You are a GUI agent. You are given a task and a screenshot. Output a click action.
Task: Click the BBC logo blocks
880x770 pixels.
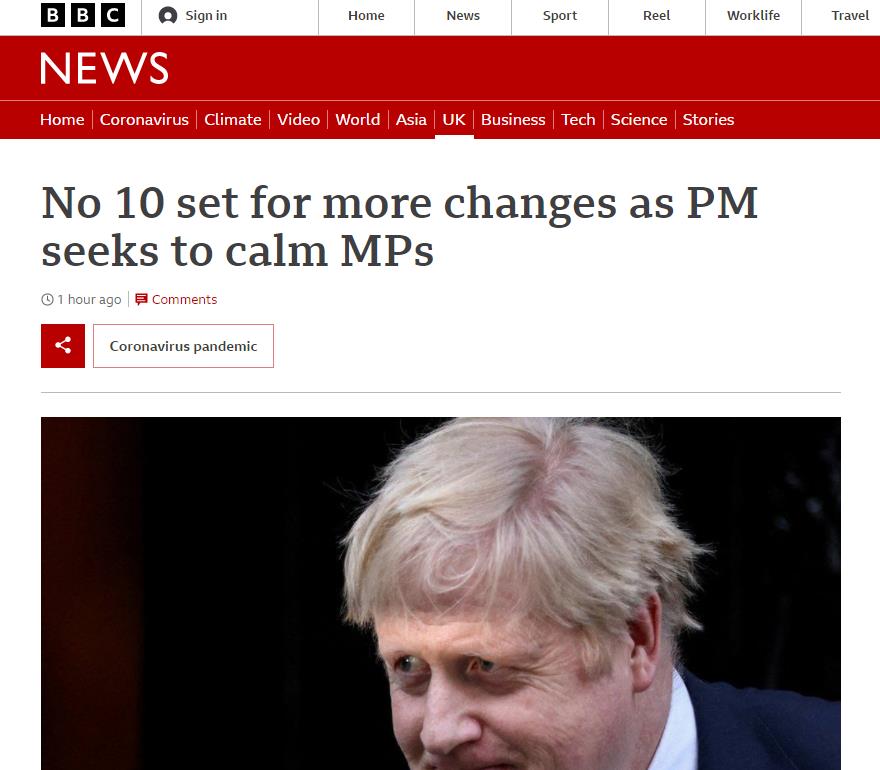tap(83, 15)
